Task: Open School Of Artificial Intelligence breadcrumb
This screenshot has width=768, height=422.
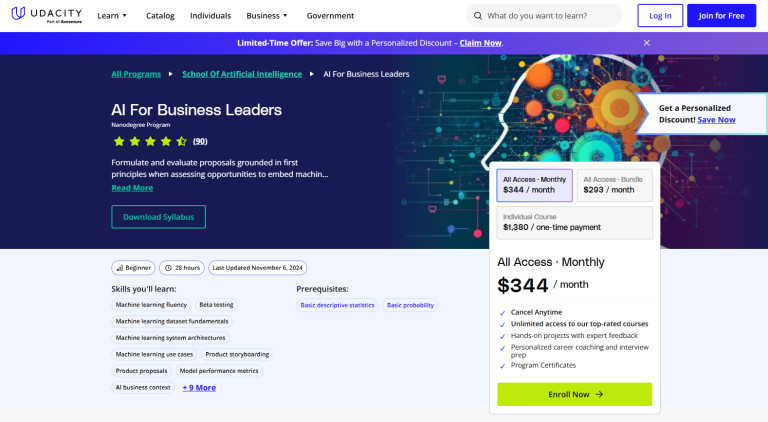Action: point(242,74)
